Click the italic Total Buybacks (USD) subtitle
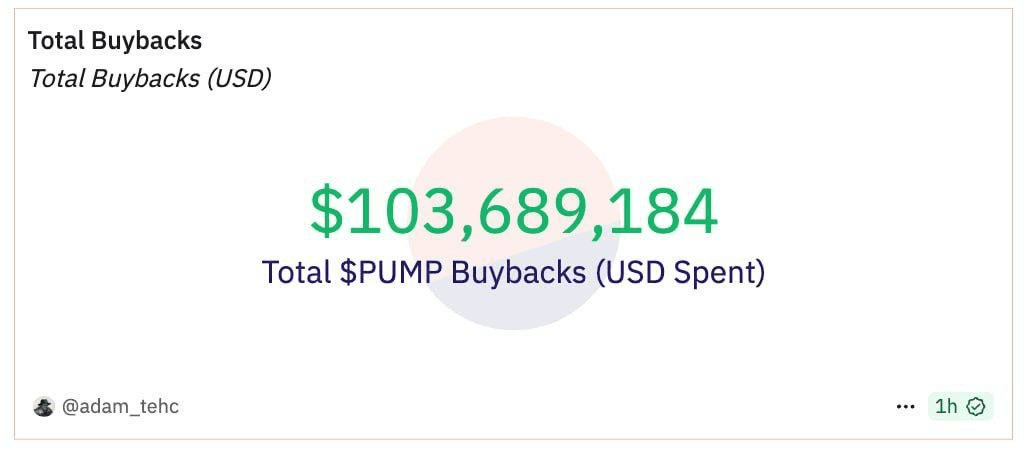1026x458 pixels. pos(150,79)
